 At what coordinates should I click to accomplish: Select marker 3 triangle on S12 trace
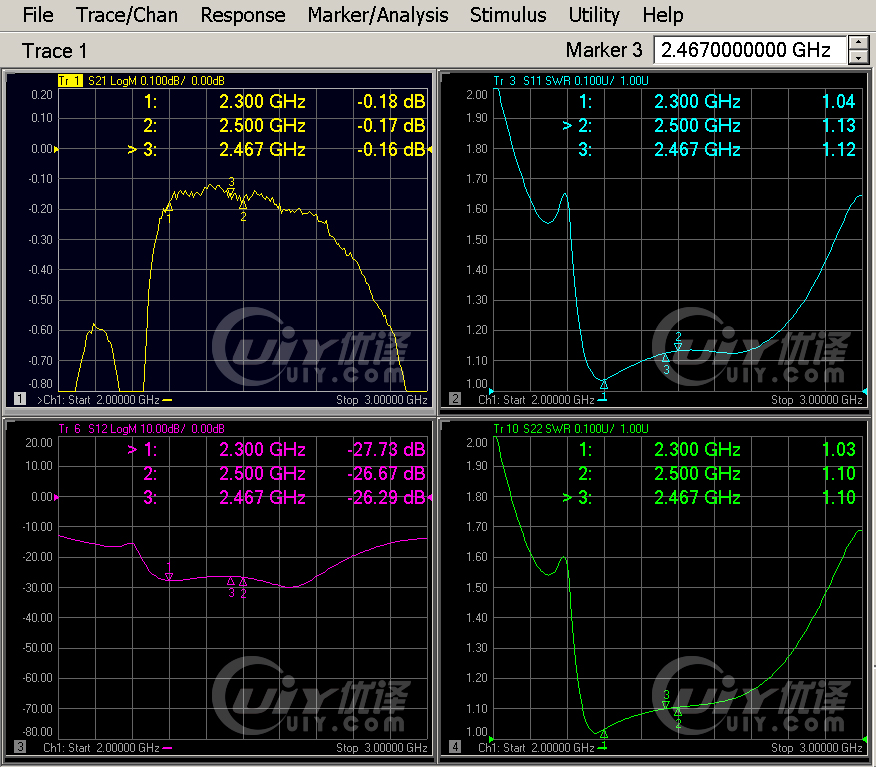pos(231,581)
